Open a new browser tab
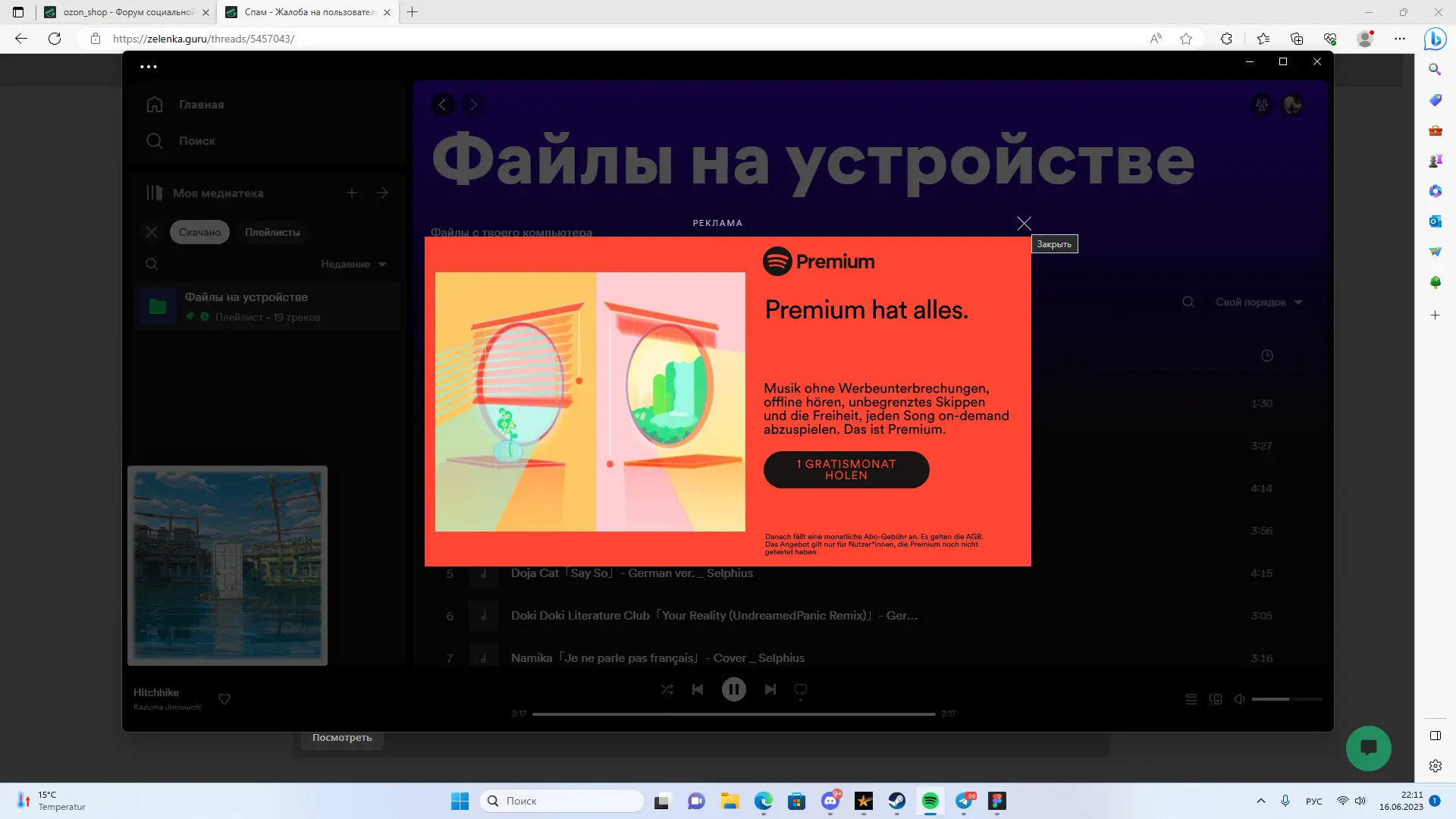 tap(412, 12)
